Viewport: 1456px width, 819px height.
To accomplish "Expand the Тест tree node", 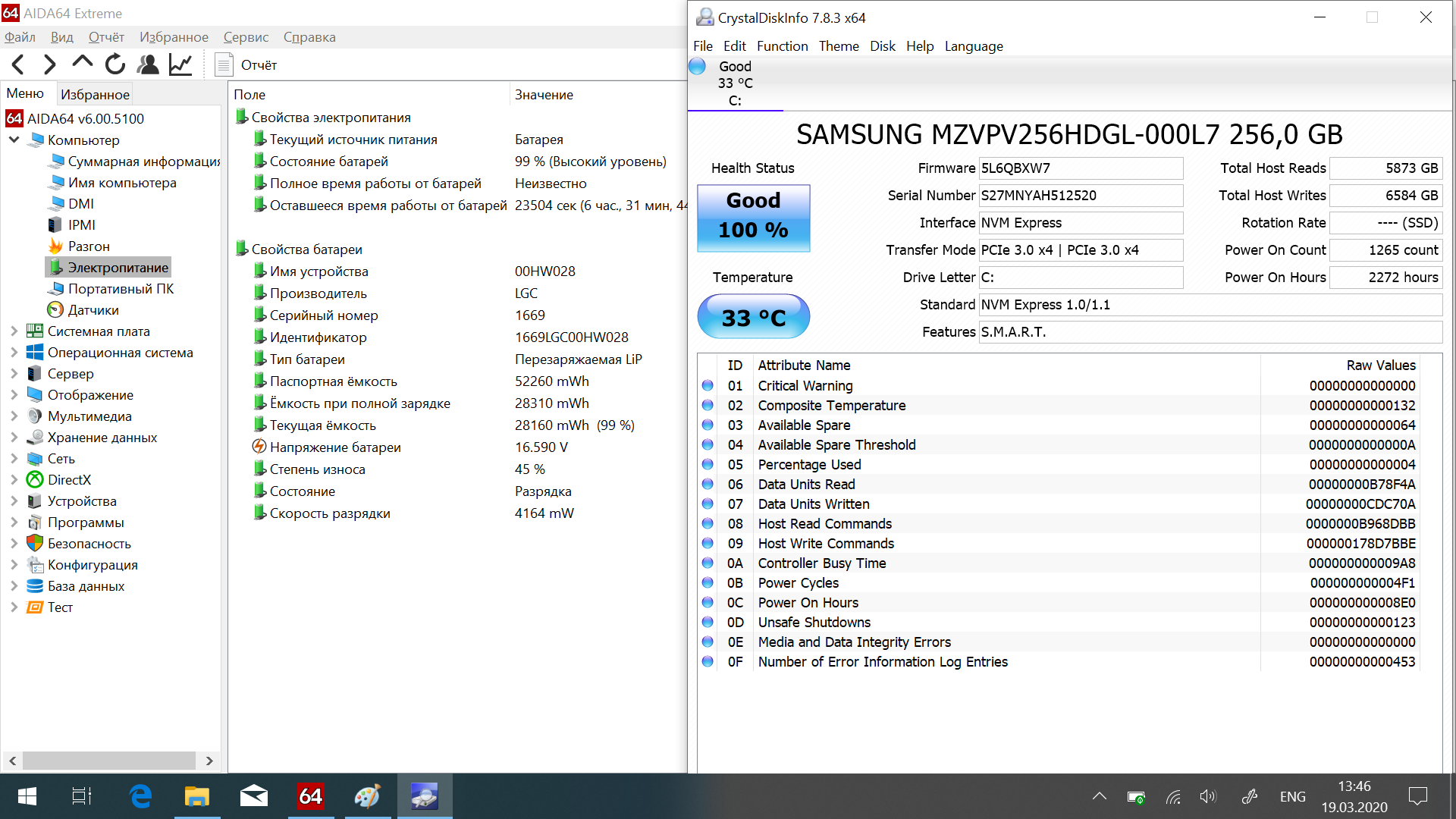I will coord(14,607).
